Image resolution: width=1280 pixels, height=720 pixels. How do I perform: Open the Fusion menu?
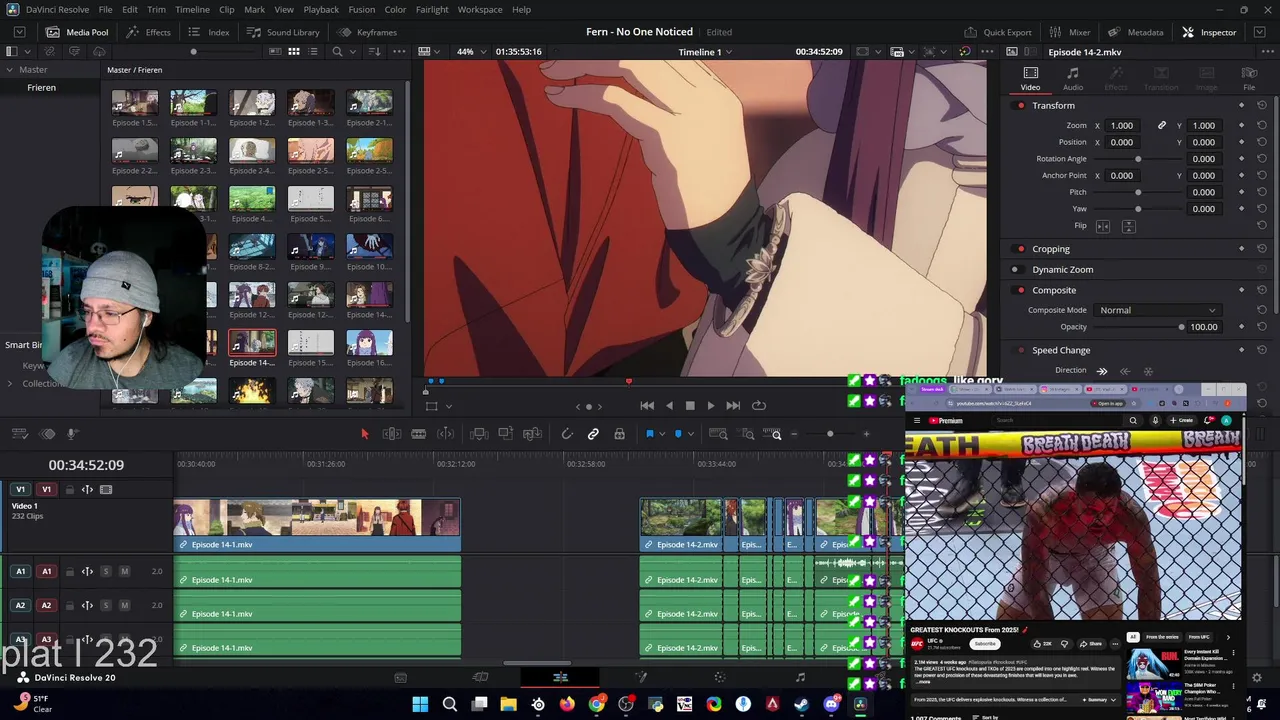click(x=362, y=9)
